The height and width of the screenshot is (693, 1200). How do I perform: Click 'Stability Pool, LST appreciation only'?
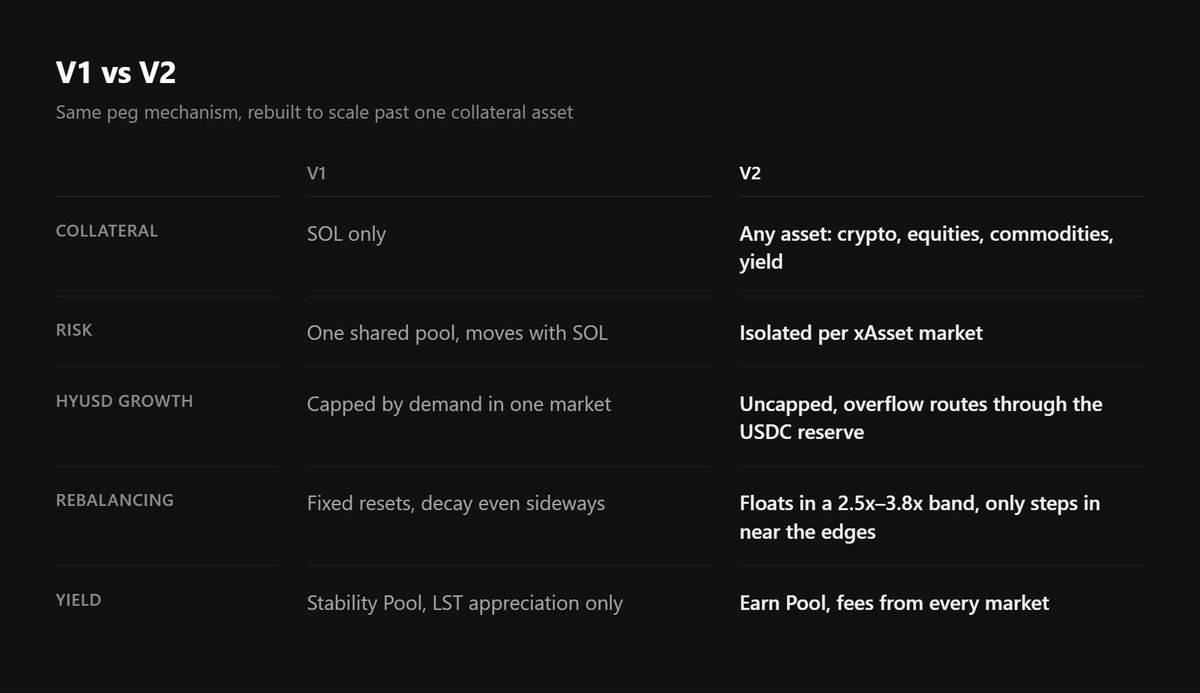pos(465,603)
